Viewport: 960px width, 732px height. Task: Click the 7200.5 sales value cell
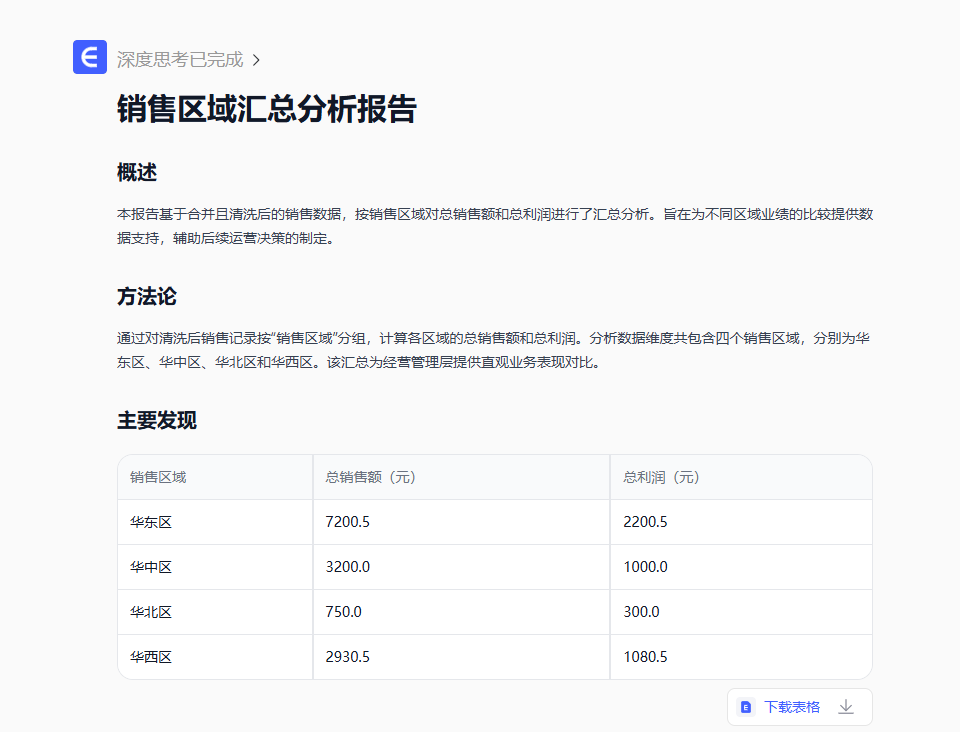coord(348,522)
